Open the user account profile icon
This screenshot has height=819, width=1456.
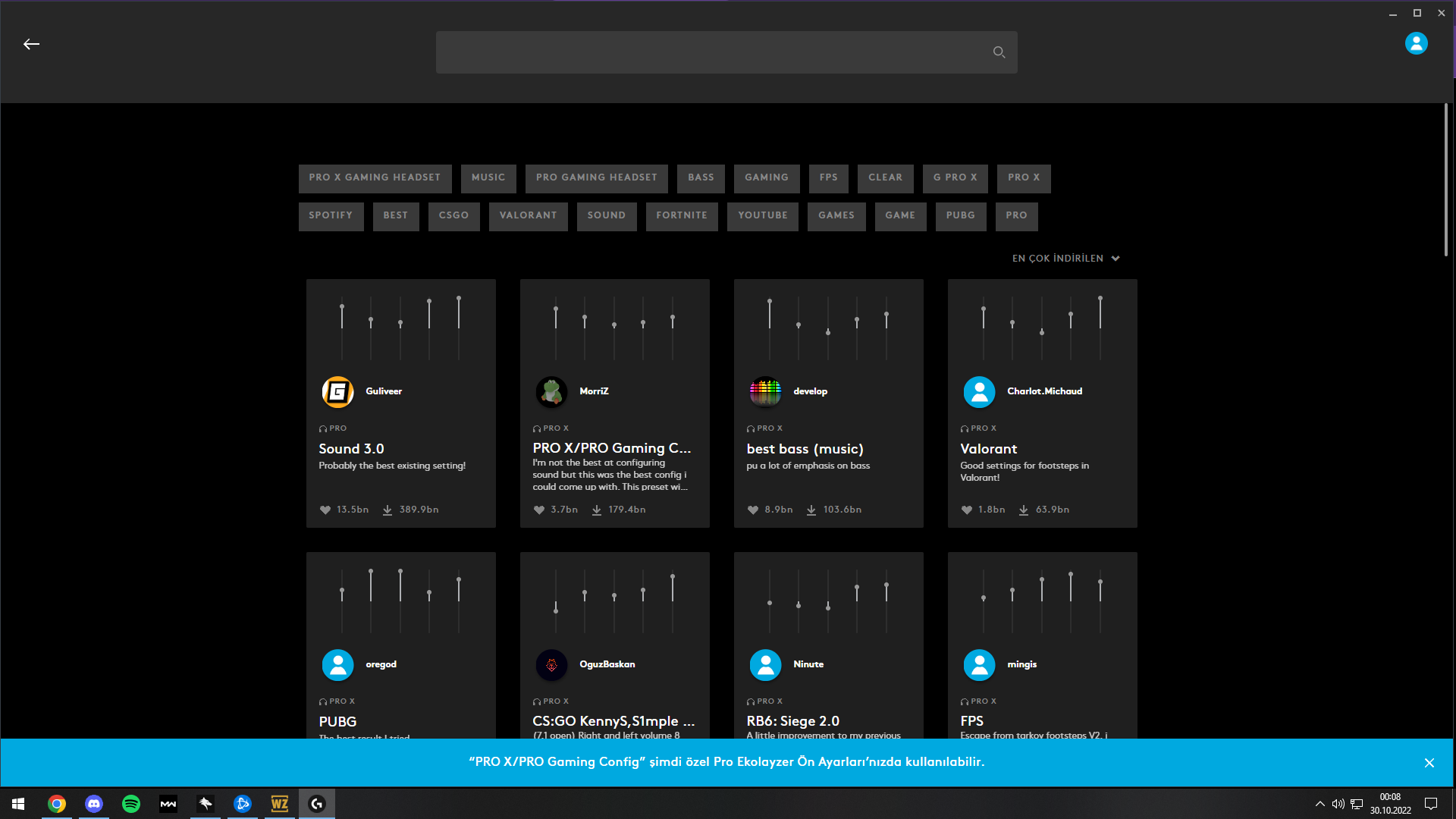1416,43
